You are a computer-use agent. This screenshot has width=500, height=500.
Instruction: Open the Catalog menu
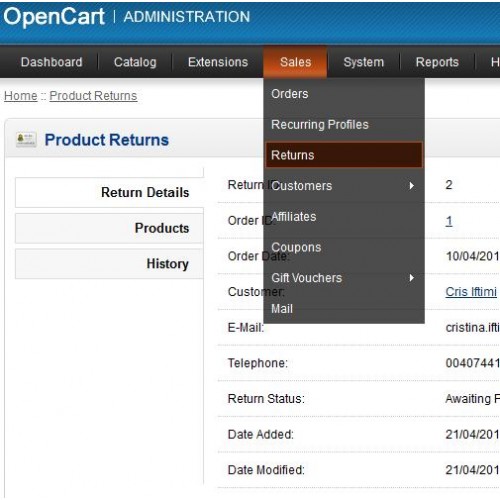[x=135, y=62]
